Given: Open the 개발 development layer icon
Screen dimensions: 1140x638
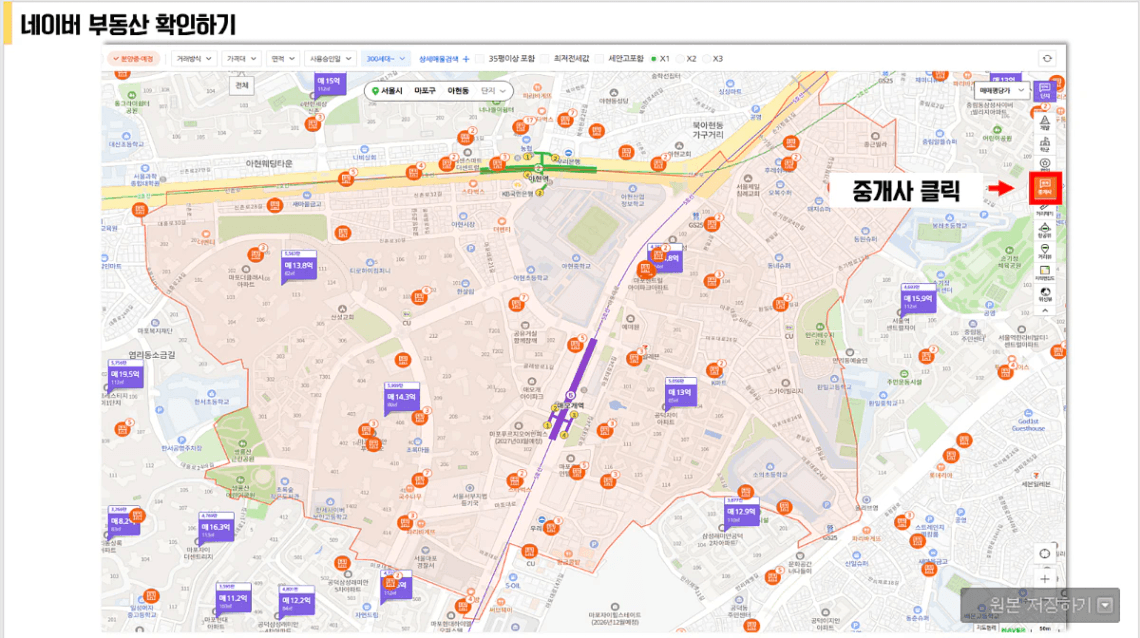Looking at the screenshot, I should 1045,121.
